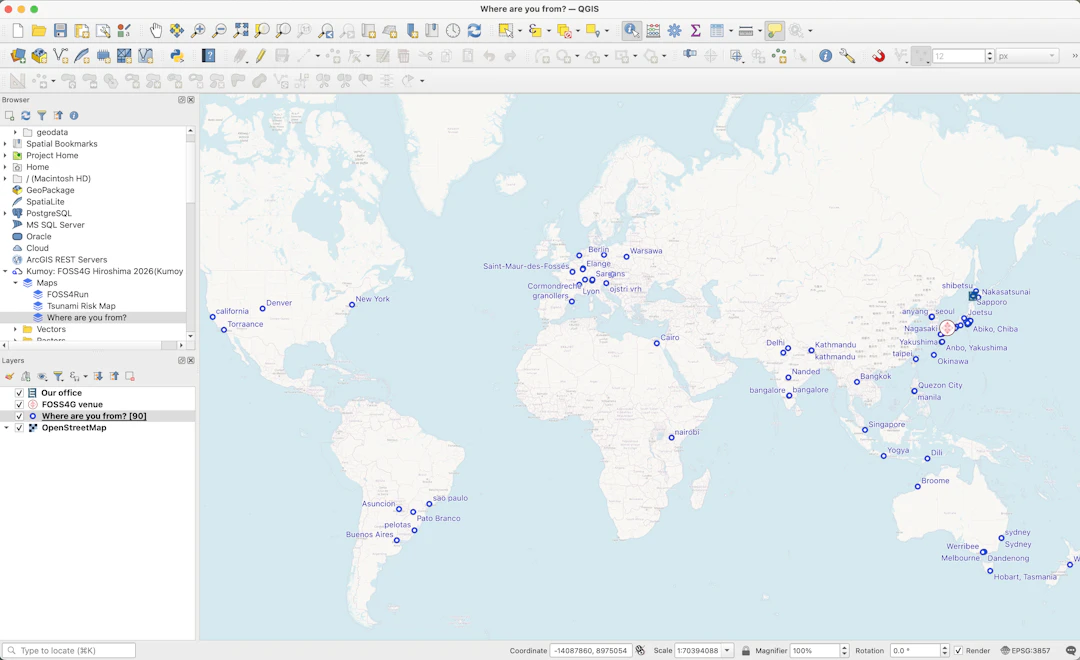Open a project with the folder icon
Image resolution: width=1080 pixels, height=660 pixels.
tap(39, 30)
